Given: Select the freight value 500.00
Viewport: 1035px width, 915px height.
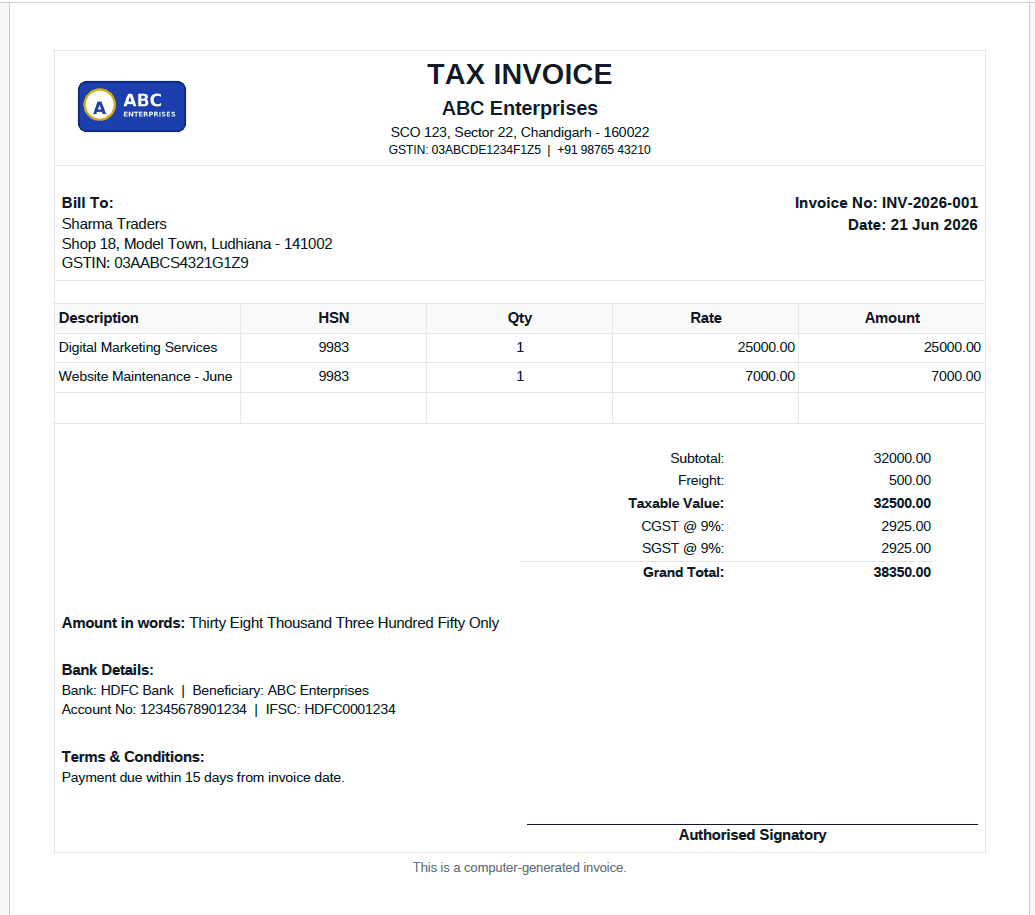Looking at the screenshot, I should pos(910,481).
